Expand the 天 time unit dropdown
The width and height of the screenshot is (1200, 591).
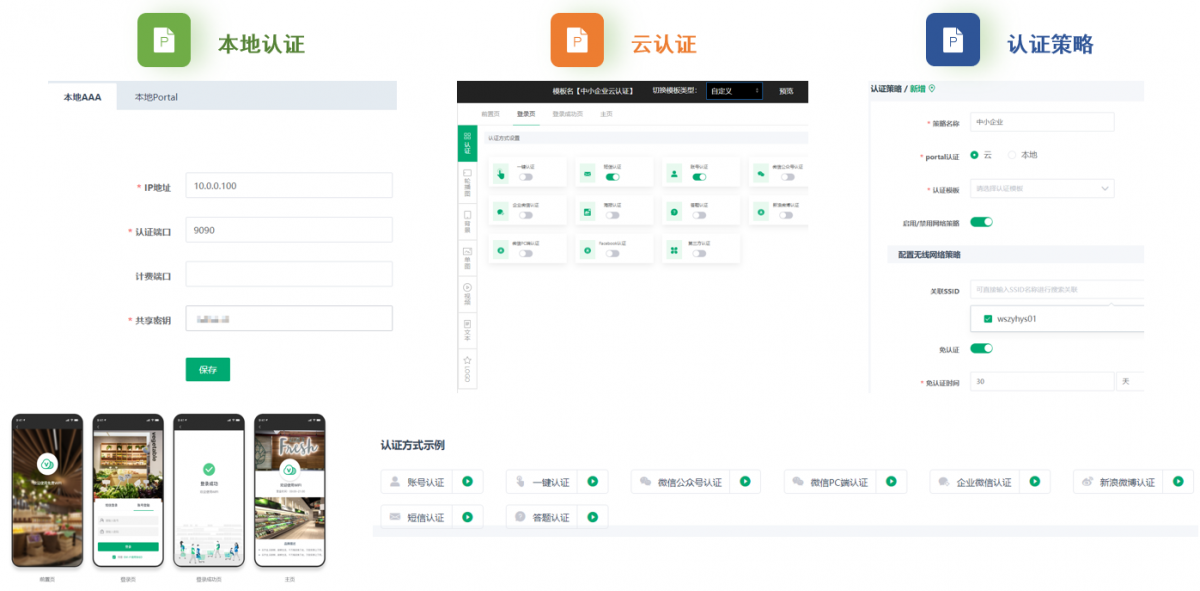1130,382
